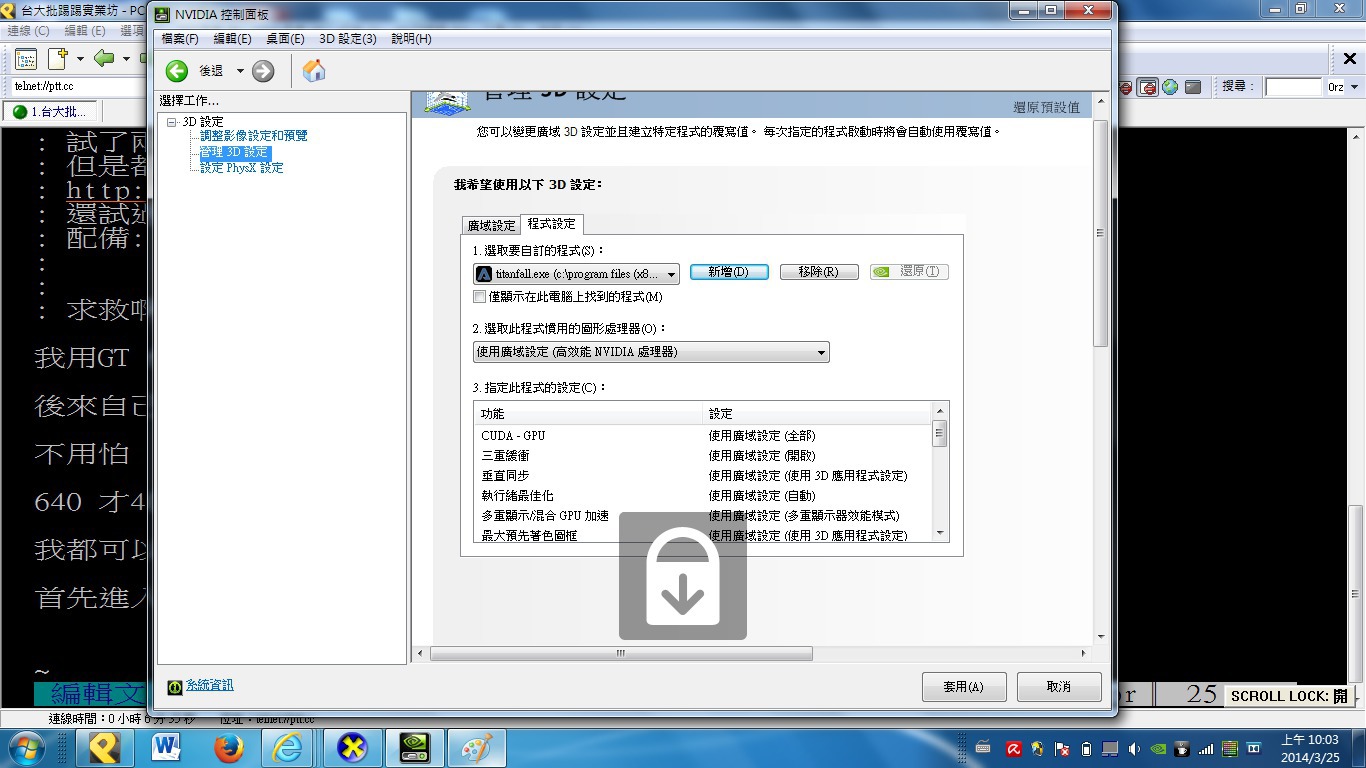Click the main pane vertical scrollbar thumb
1366x768 pixels.
point(1101,233)
